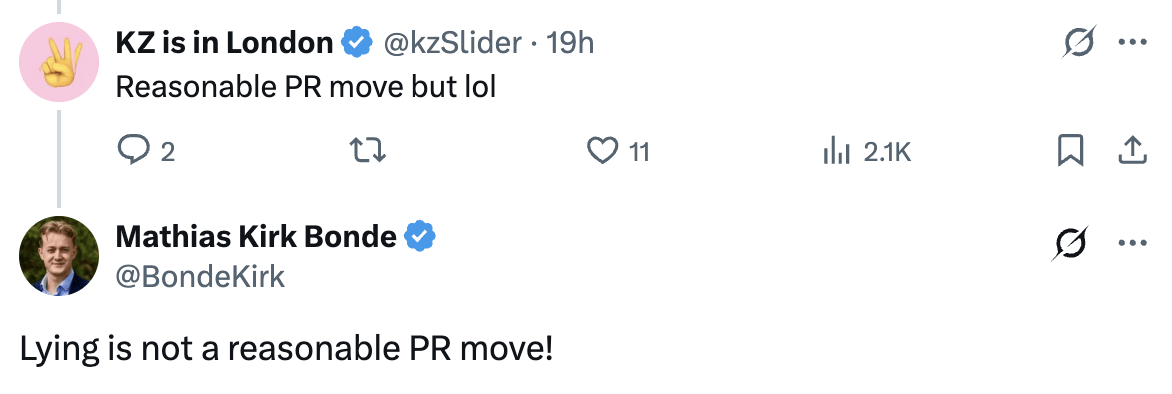1172x394 pixels.
Task: Click the reply icon under KZ's tweet
Action: 132,152
